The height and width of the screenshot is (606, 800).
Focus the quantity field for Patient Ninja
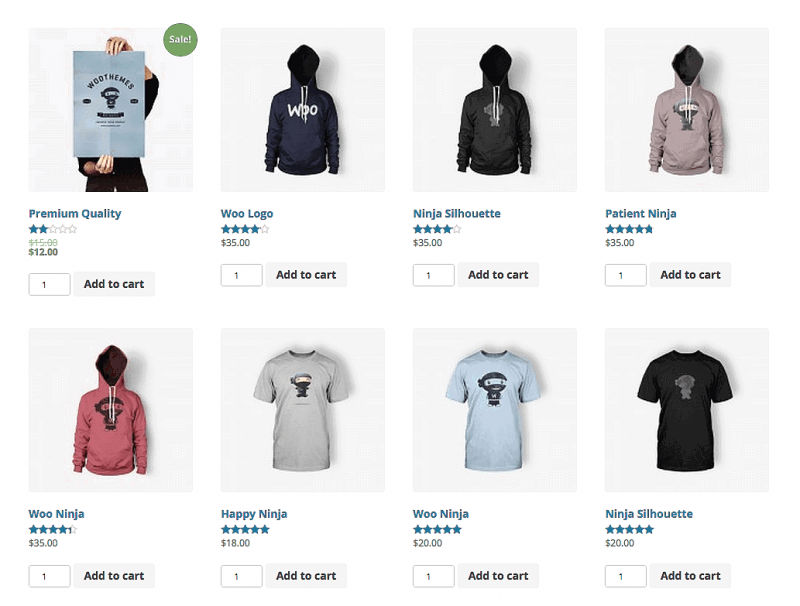point(626,275)
